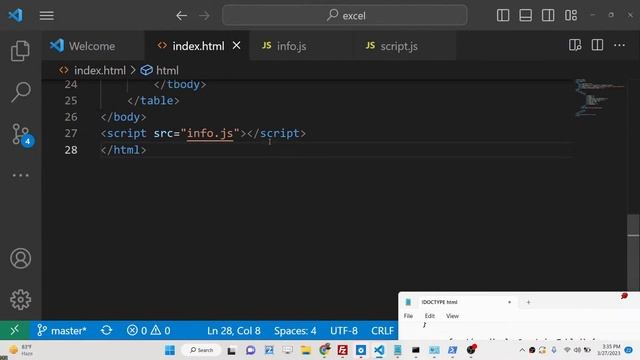Image resolution: width=640 pixels, height=360 pixels.
Task: Open the Chat app from taskbar
Action: pyautogui.click(x=250, y=350)
